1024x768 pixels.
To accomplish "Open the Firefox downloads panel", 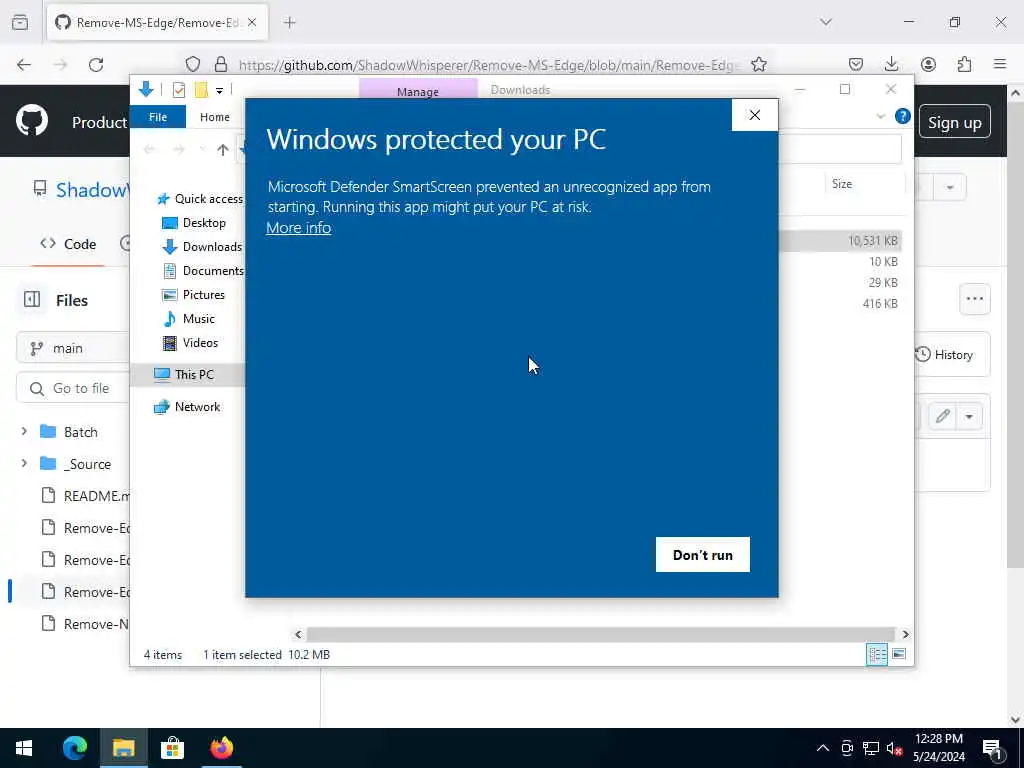I will [x=891, y=64].
